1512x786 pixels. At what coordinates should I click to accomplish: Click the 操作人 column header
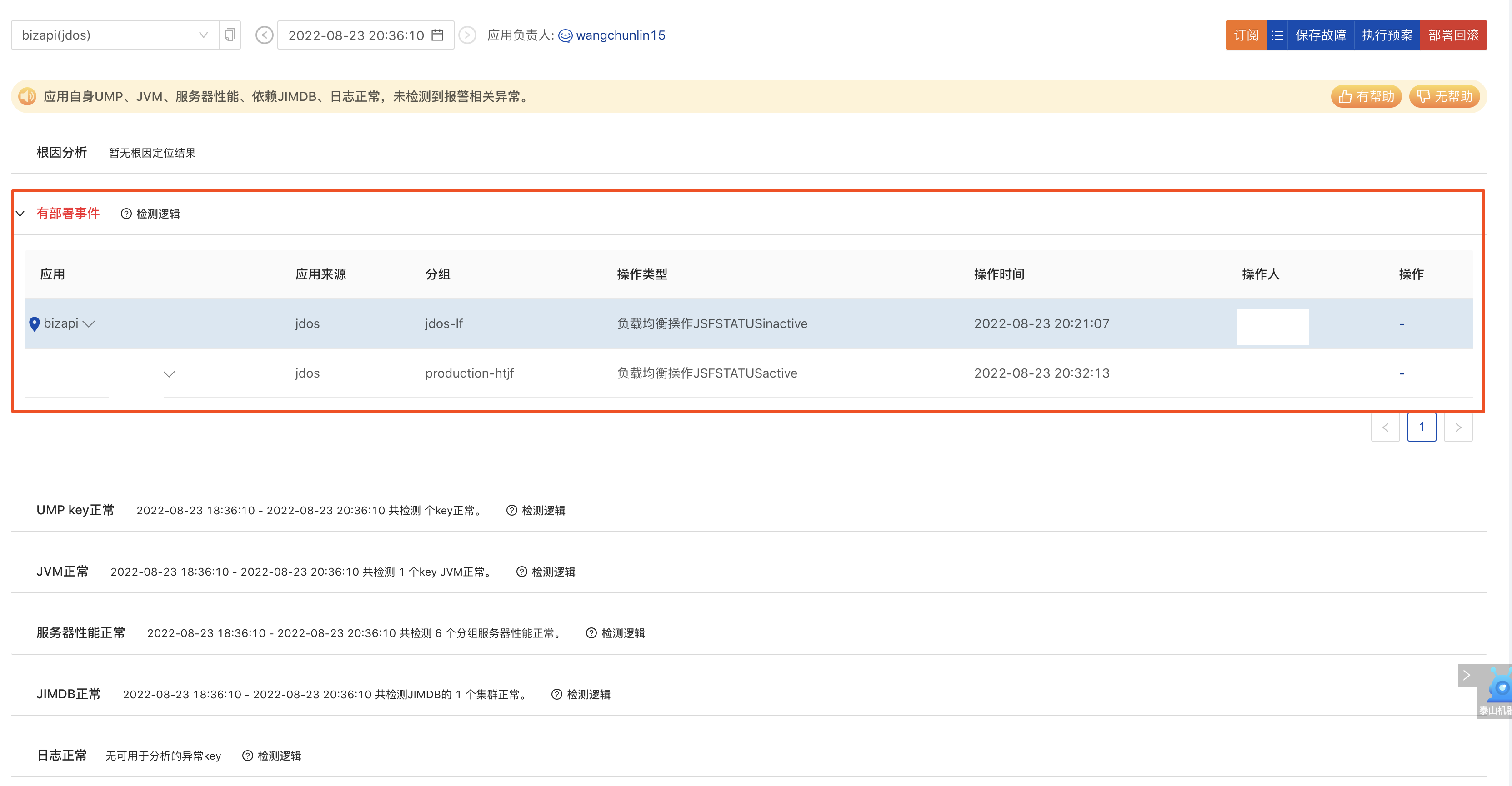point(1261,274)
